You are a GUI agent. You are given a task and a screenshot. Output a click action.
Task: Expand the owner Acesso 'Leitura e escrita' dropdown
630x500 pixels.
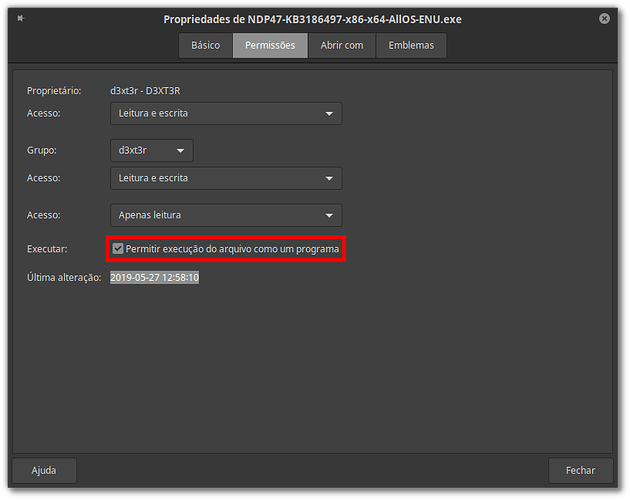pyautogui.click(x=225, y=113)
